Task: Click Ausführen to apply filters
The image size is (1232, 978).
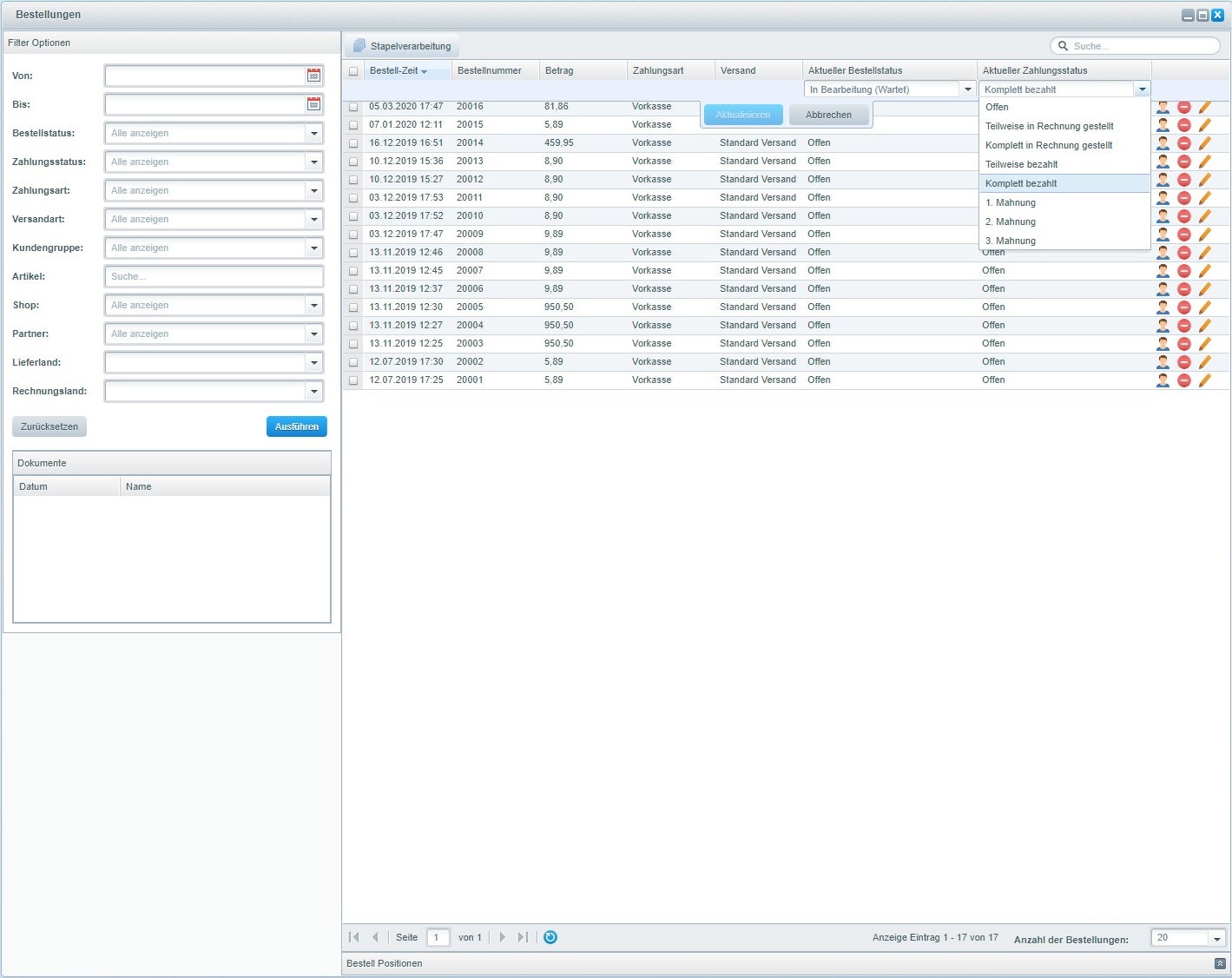Action: 297,426
